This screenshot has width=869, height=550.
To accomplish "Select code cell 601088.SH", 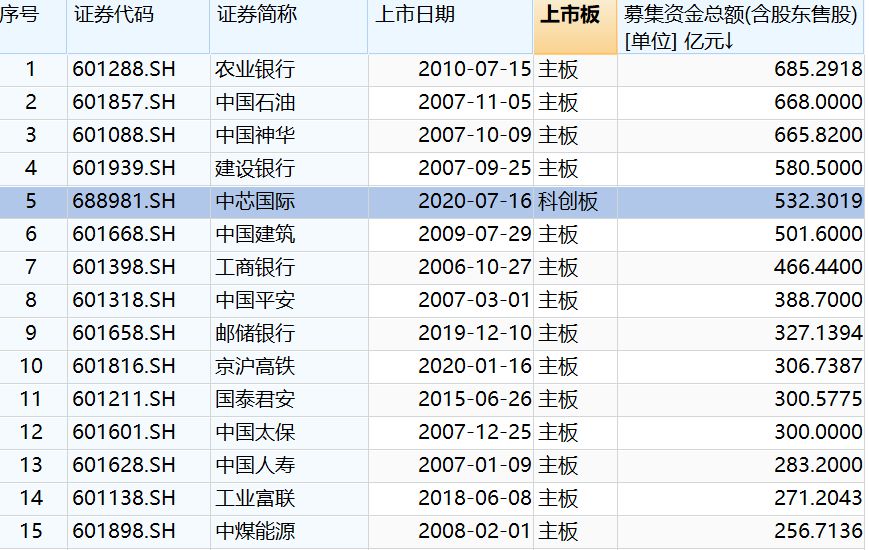I will (139, 136).
